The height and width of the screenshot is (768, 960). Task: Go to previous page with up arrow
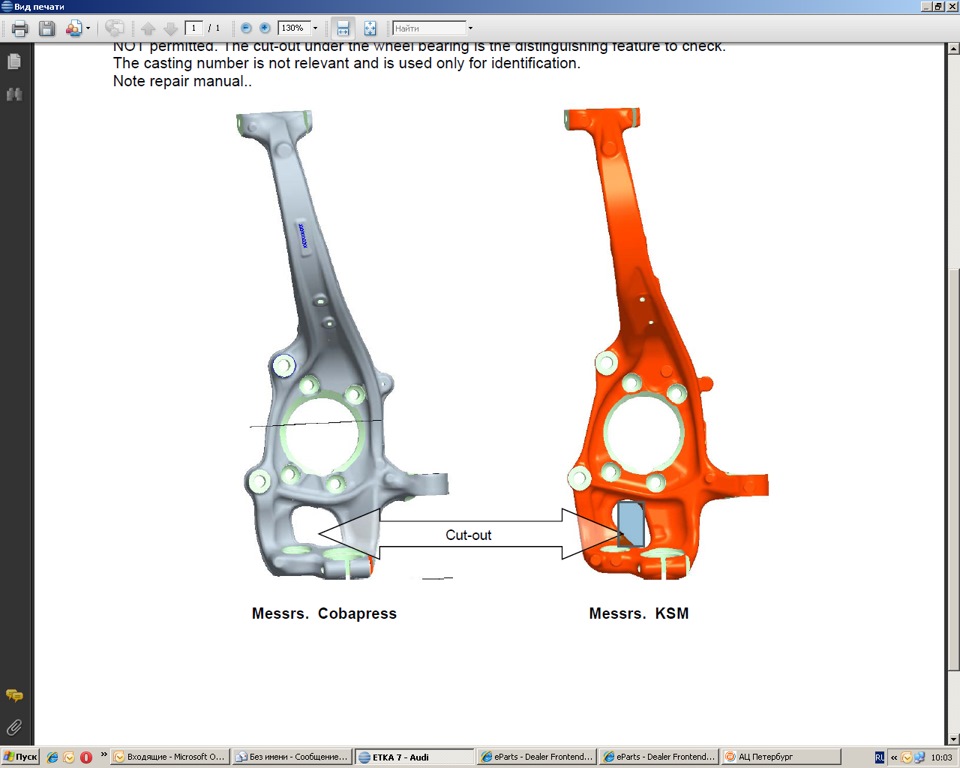148,28
